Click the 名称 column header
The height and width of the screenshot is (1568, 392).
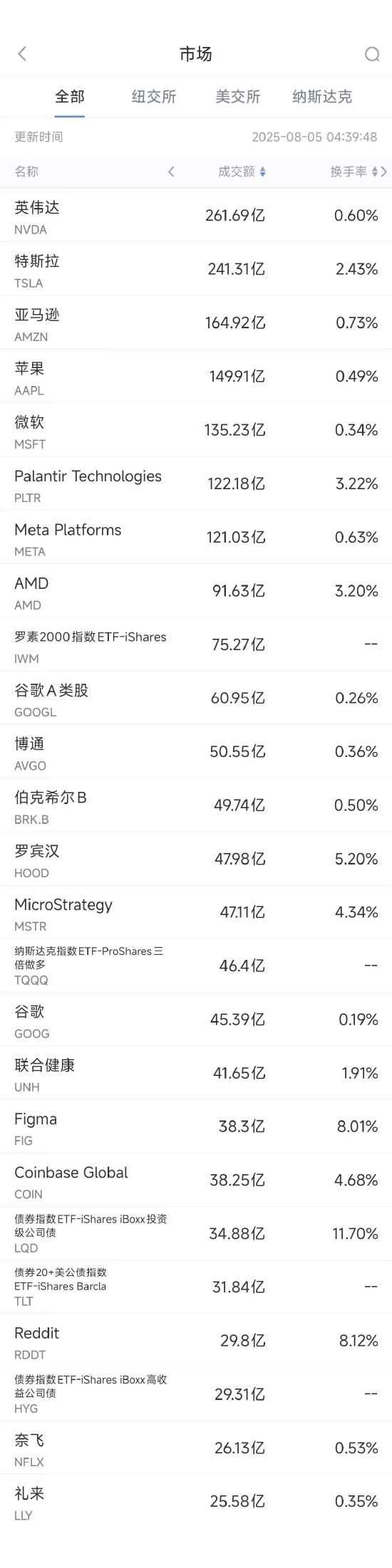(x=26, y=172)
